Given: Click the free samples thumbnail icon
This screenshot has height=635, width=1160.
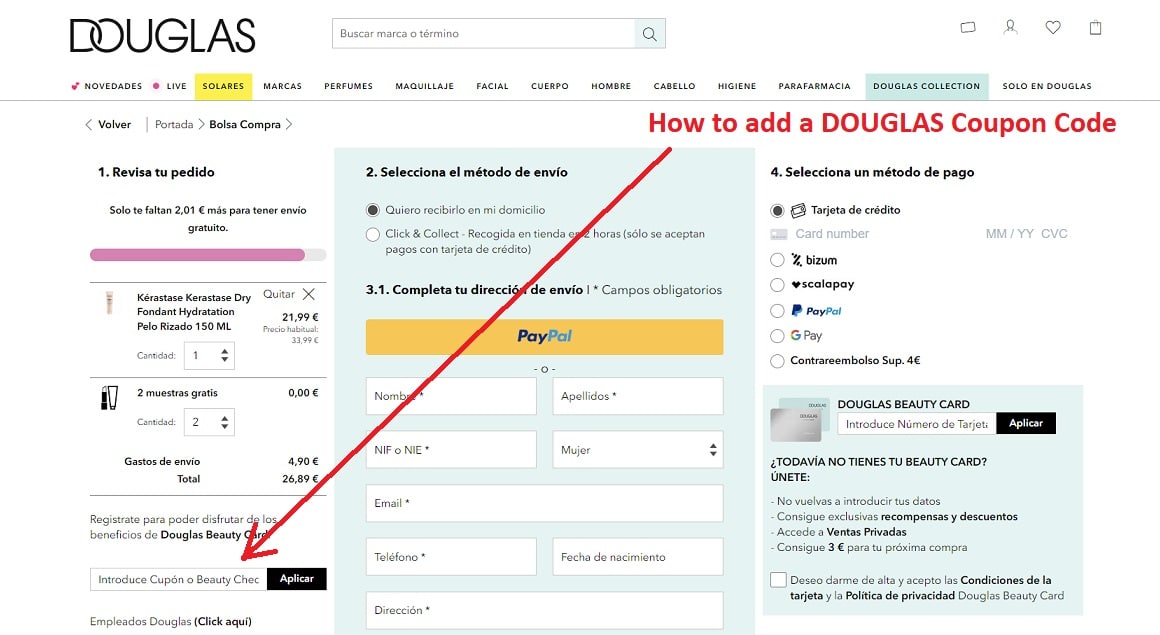Looking at the screenshot, I should tap(109, 397).
